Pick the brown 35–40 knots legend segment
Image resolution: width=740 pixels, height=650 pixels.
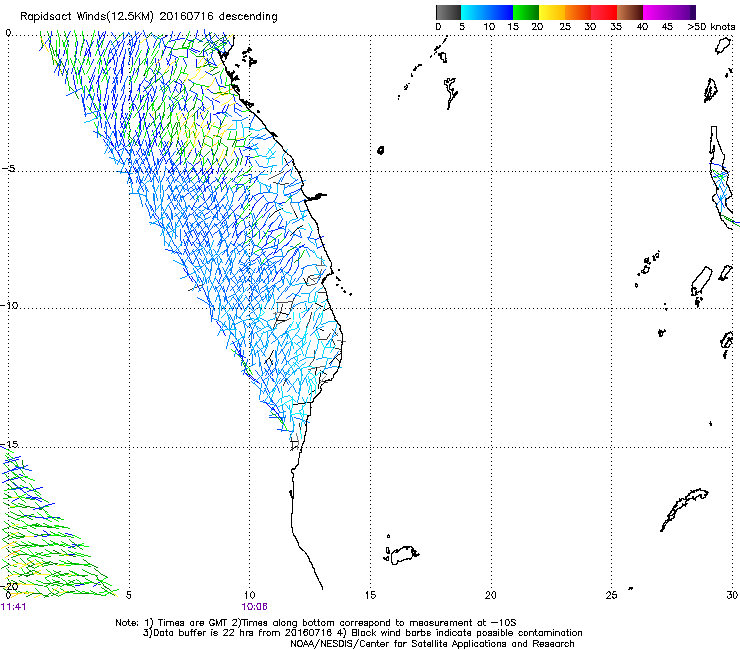(x=630, y=12)
